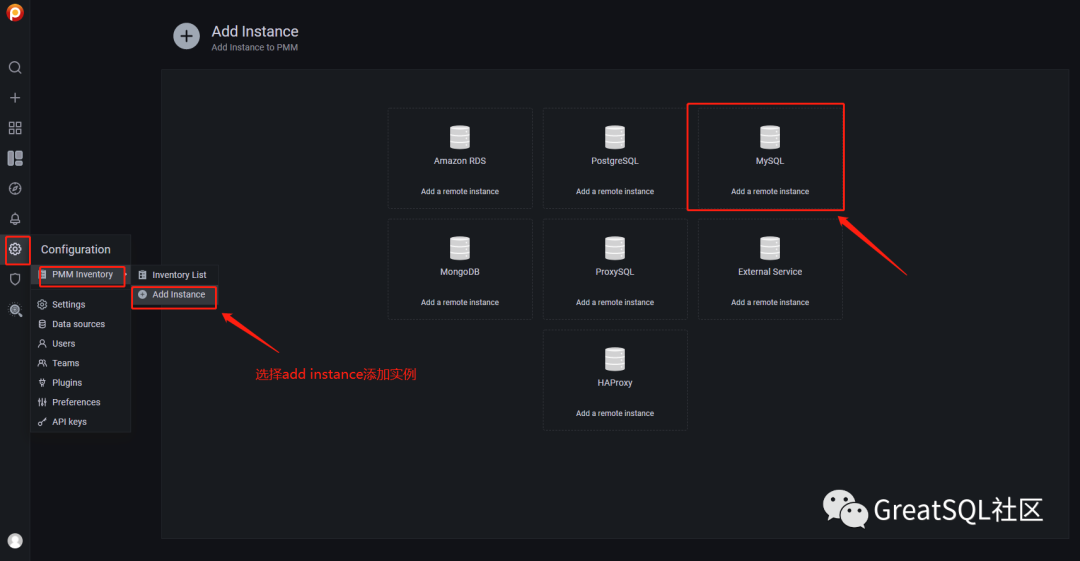Screen dimensions: 1080x561
Task: Click the PostgreSQL database icon
Action: coord(614,137)
